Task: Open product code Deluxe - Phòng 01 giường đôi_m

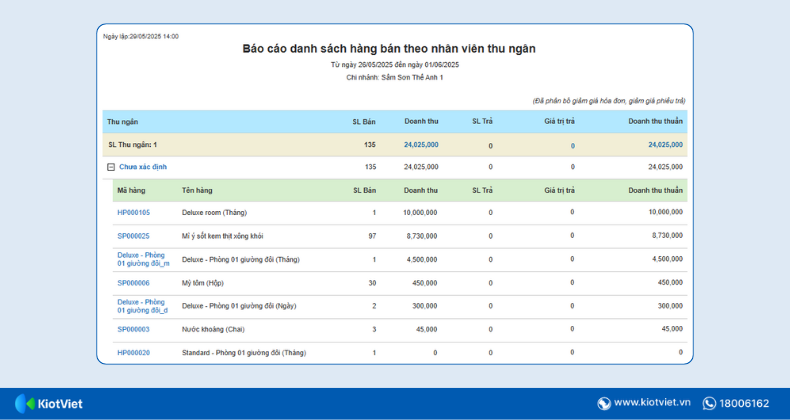Action: pyautogui.click(x=143, y=259)
